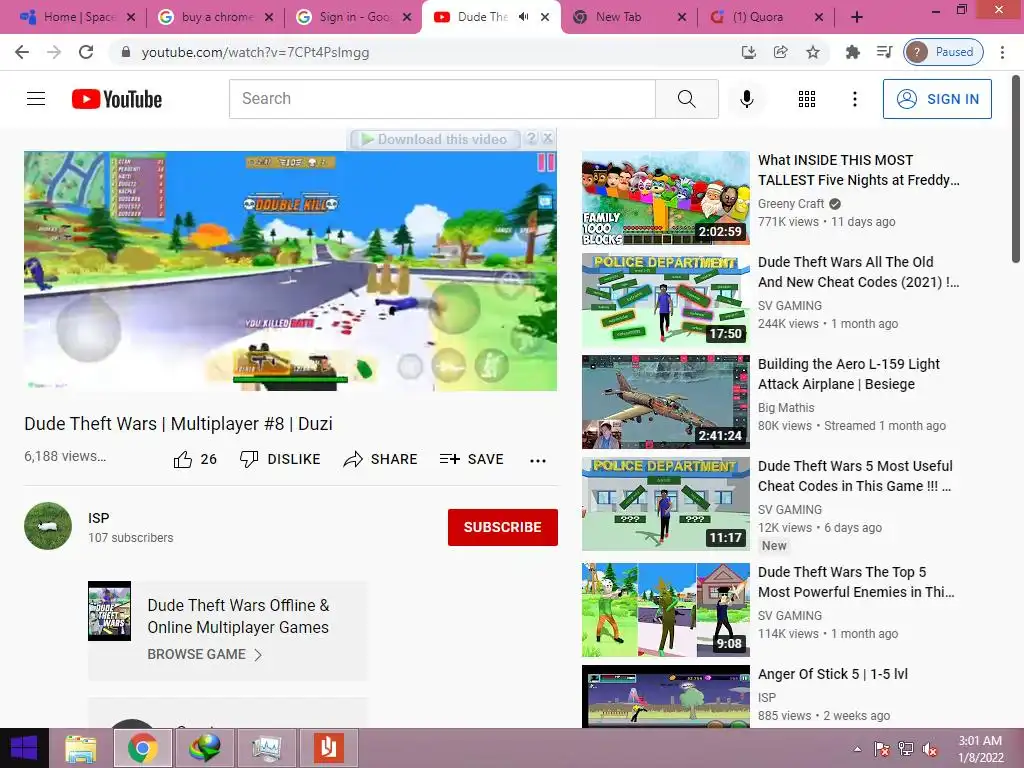1024x768 pixels.
Task: Open Chrome three-dot menu
Action: 1002,52
